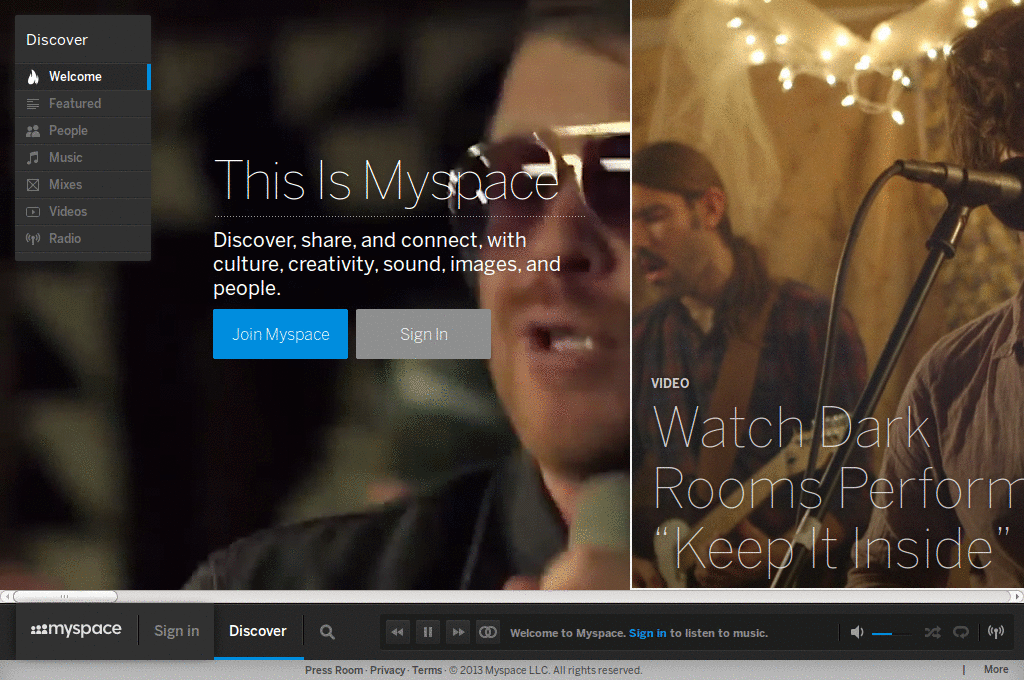1024x680 pixels.
Task: Click the video icon beside Videos
Action: tap(33, 212)
